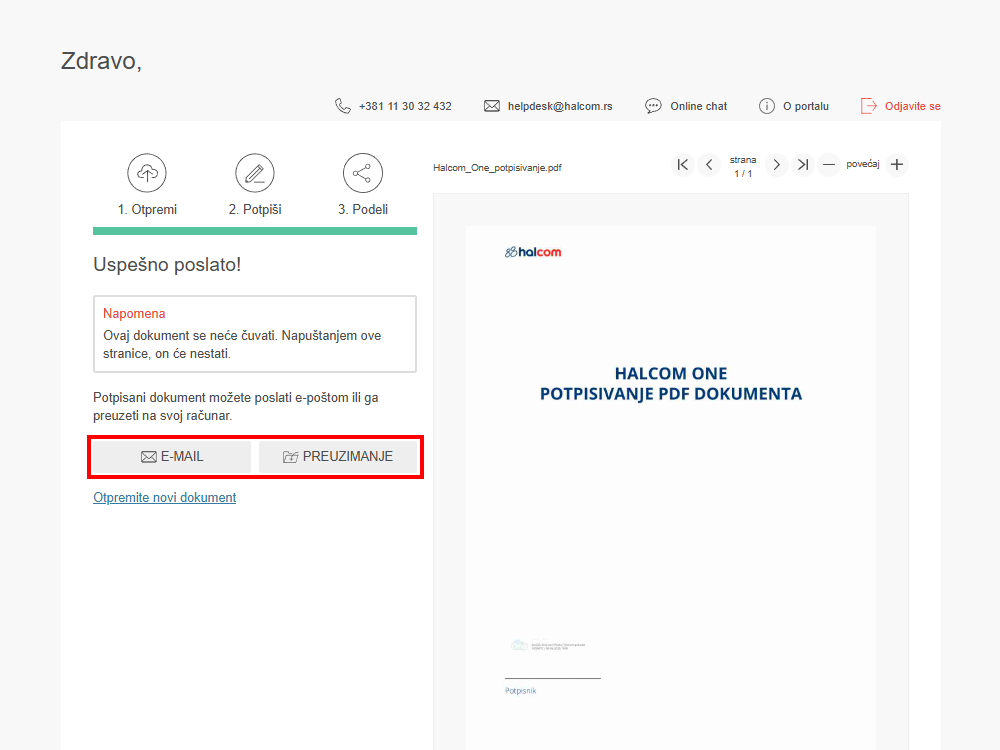Jump to last PDF page
This screenshot has width=1000, height=750.
coord(803,165)
